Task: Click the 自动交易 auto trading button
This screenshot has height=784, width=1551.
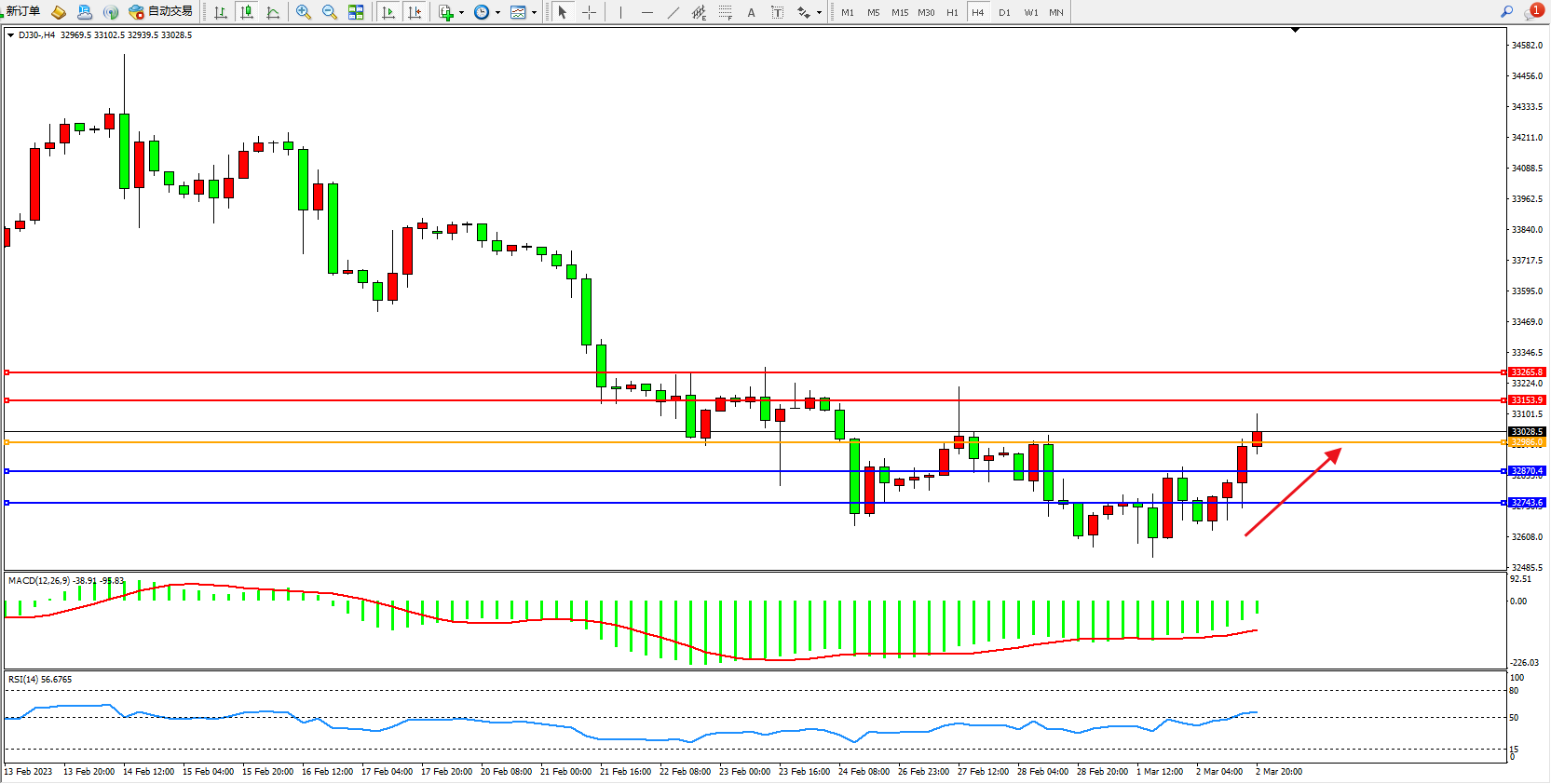Action: click(161, 12)
